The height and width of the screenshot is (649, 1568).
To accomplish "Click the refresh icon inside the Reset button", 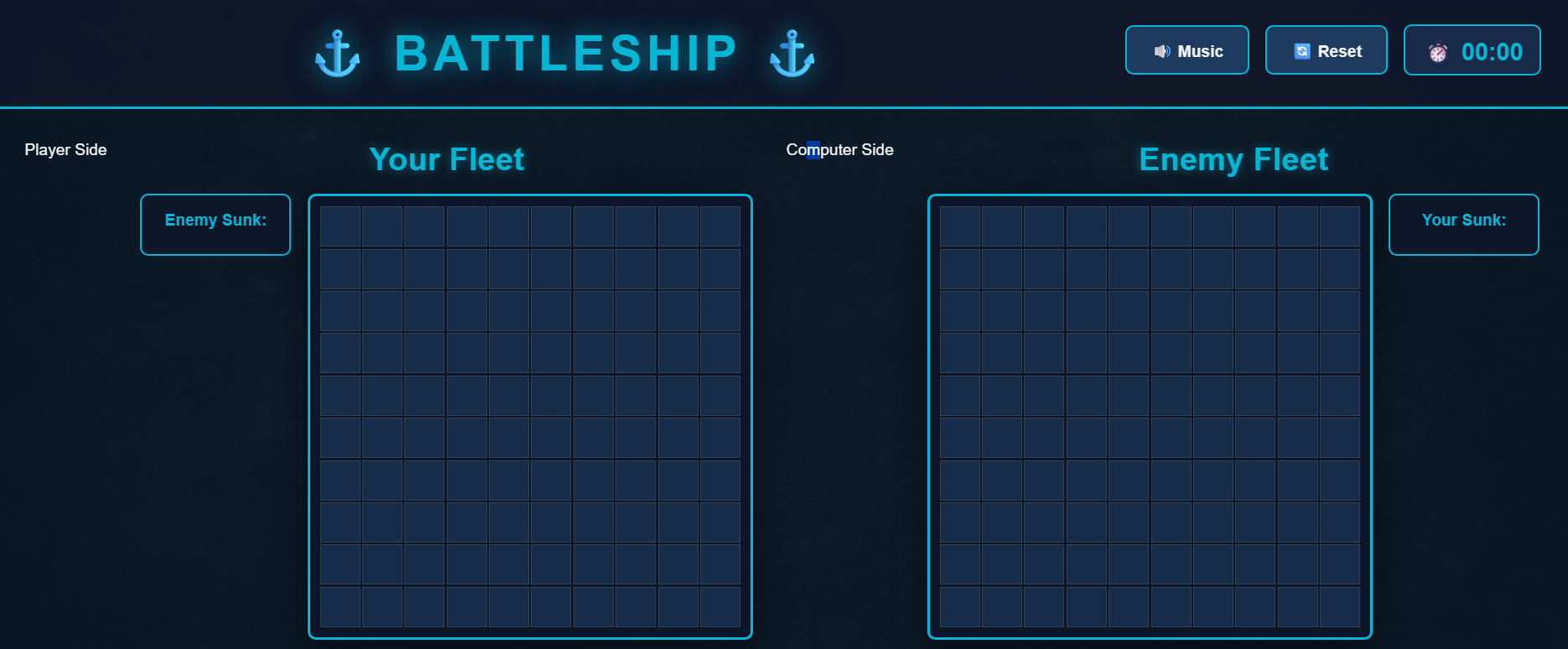I will [1302, 50].
